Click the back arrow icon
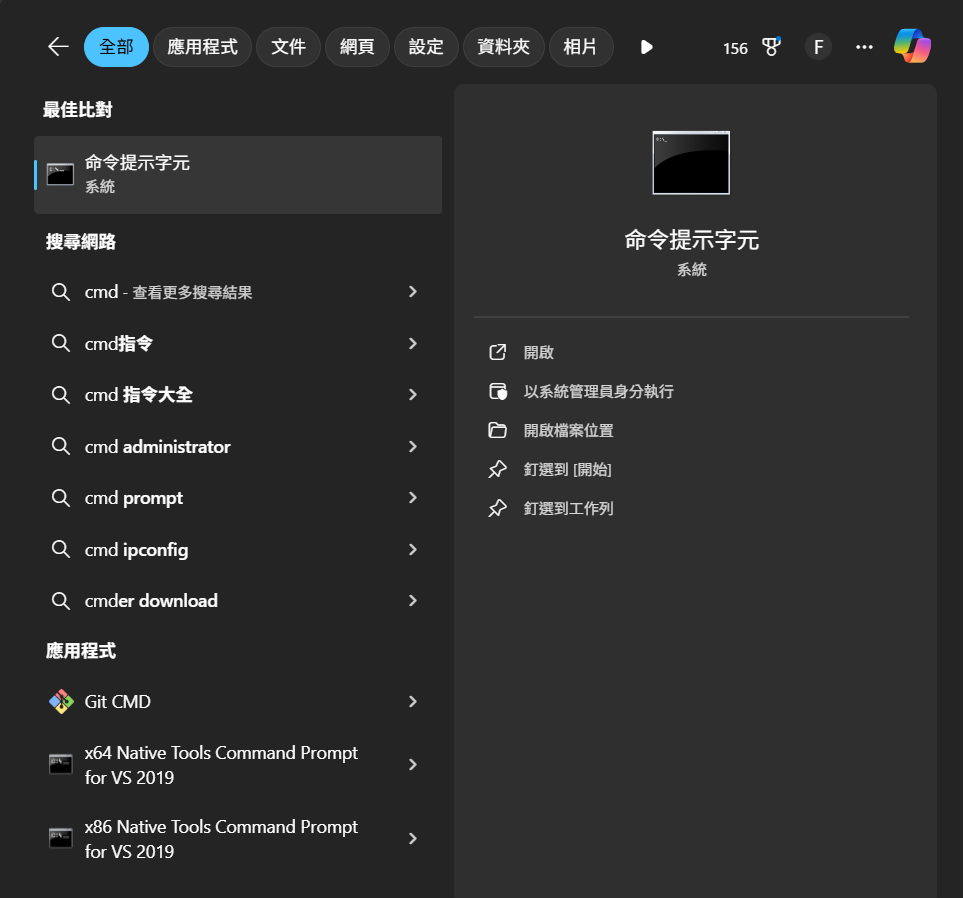 pyautogui.click(x=58, y=47)
